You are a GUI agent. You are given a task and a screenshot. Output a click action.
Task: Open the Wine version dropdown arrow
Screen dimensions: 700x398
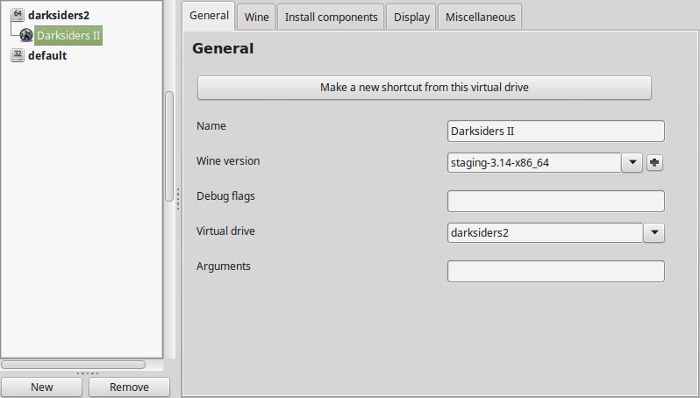[x=632, y=162]
